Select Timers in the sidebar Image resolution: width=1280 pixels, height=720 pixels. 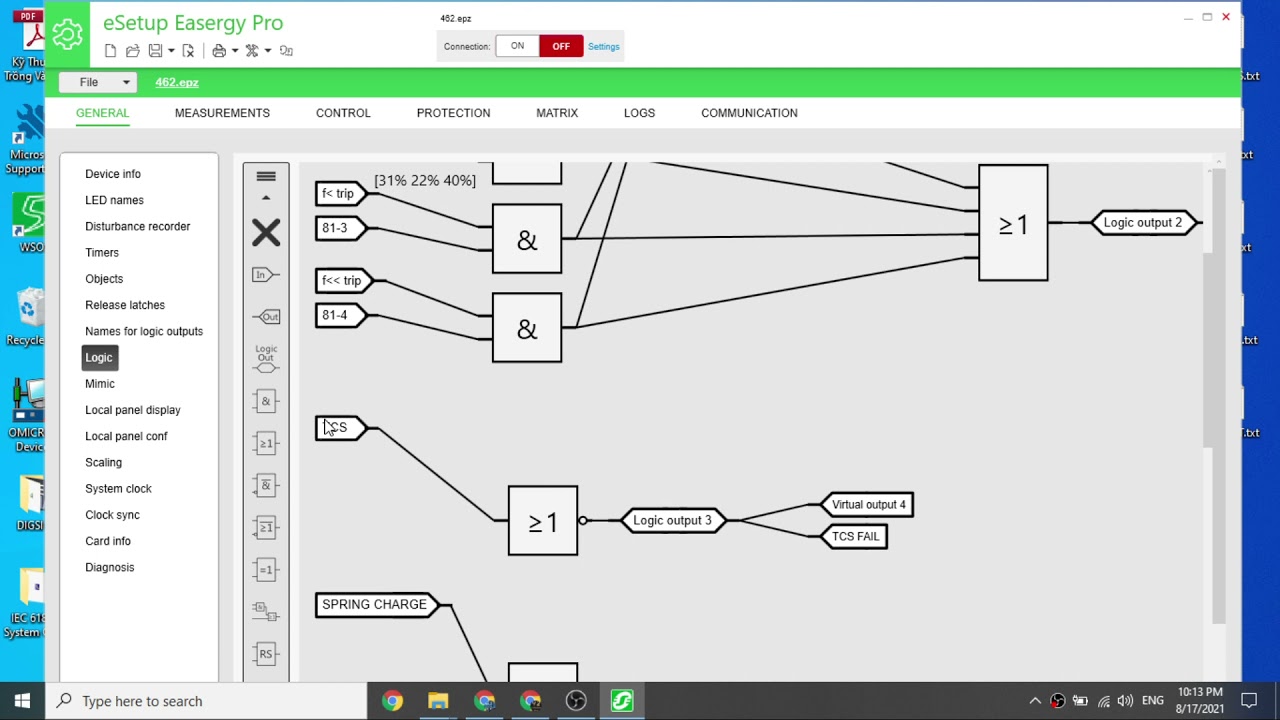click(x=102, y=253)
